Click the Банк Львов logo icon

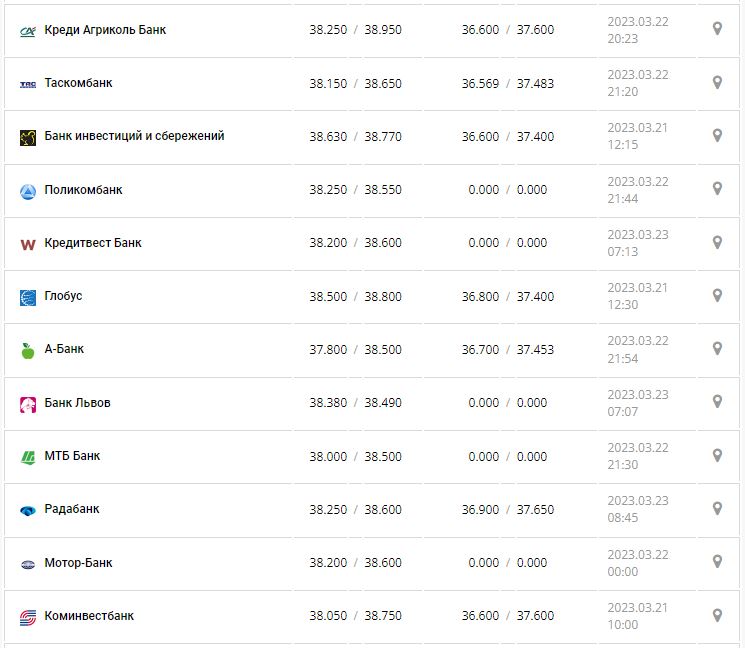(x=28, y=404)
